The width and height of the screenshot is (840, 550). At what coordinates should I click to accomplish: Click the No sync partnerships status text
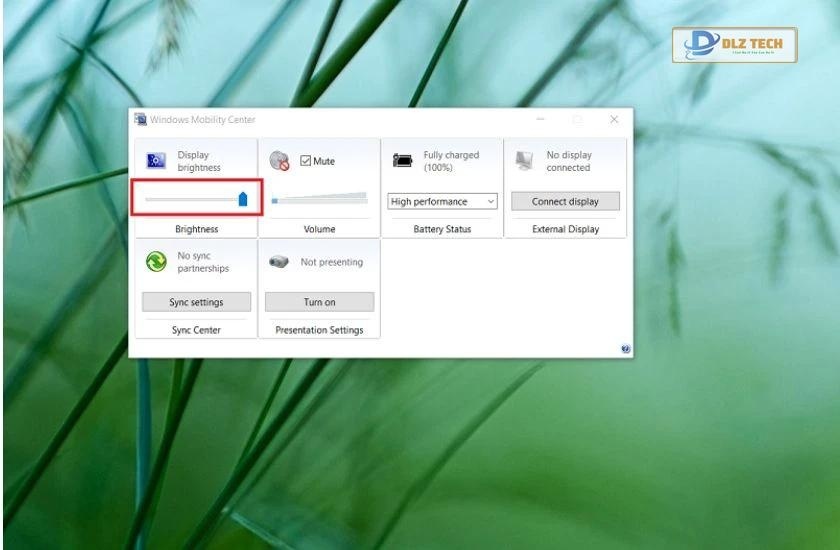tap(203, 262)
